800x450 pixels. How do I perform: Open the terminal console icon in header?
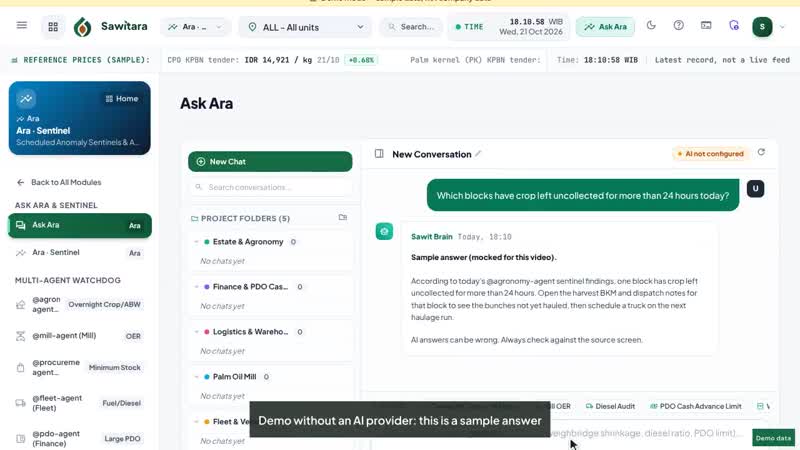click(706, 25)
